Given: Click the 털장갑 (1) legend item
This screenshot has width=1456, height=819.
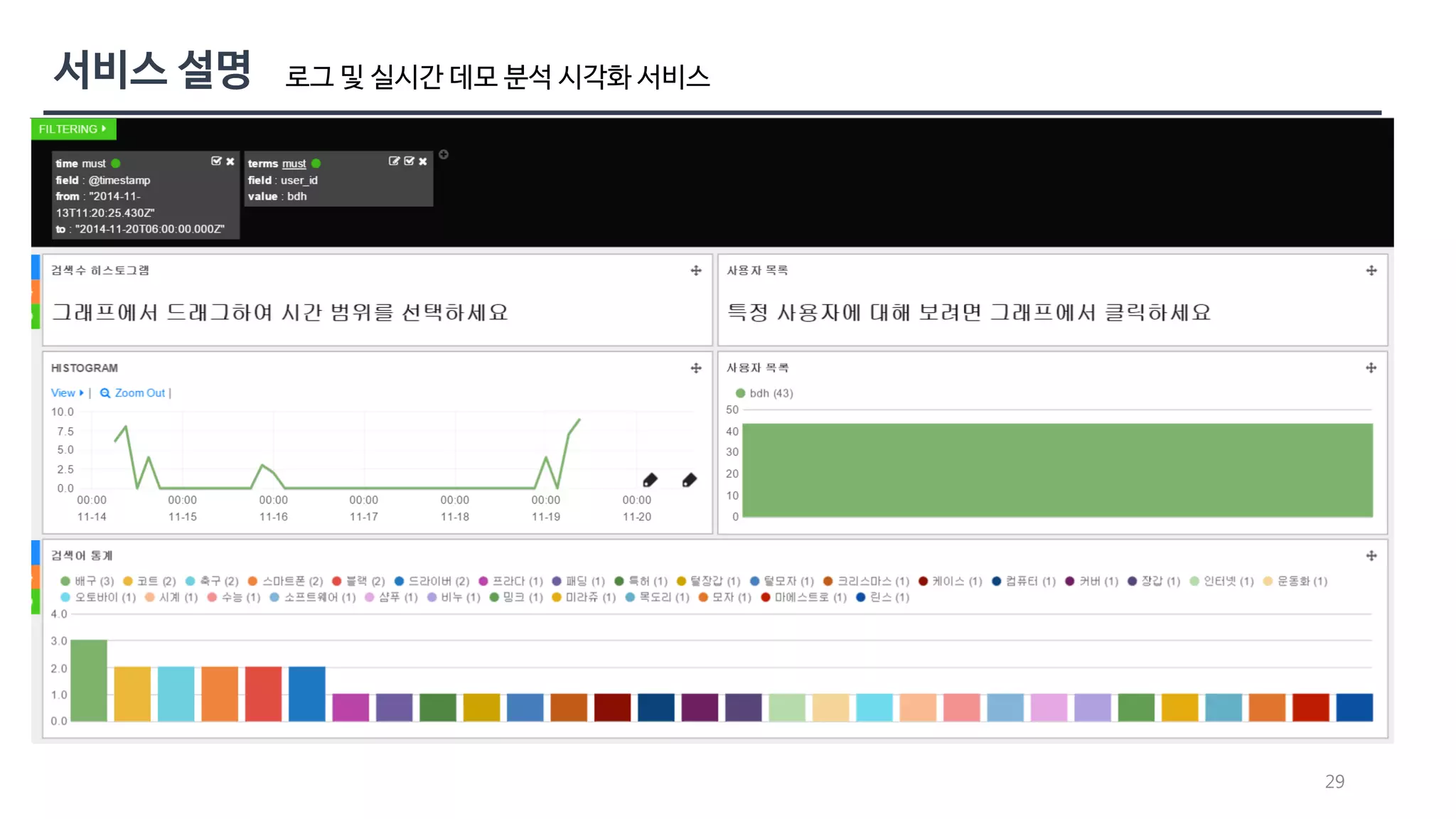Looking at the screenshot, I should point(708,581).
